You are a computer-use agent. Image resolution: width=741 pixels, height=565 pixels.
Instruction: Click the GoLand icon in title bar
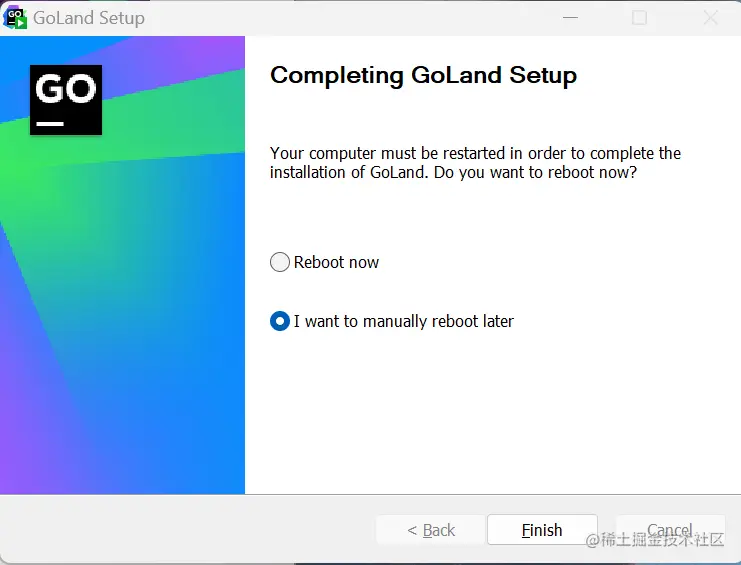(x=16, y=17)
